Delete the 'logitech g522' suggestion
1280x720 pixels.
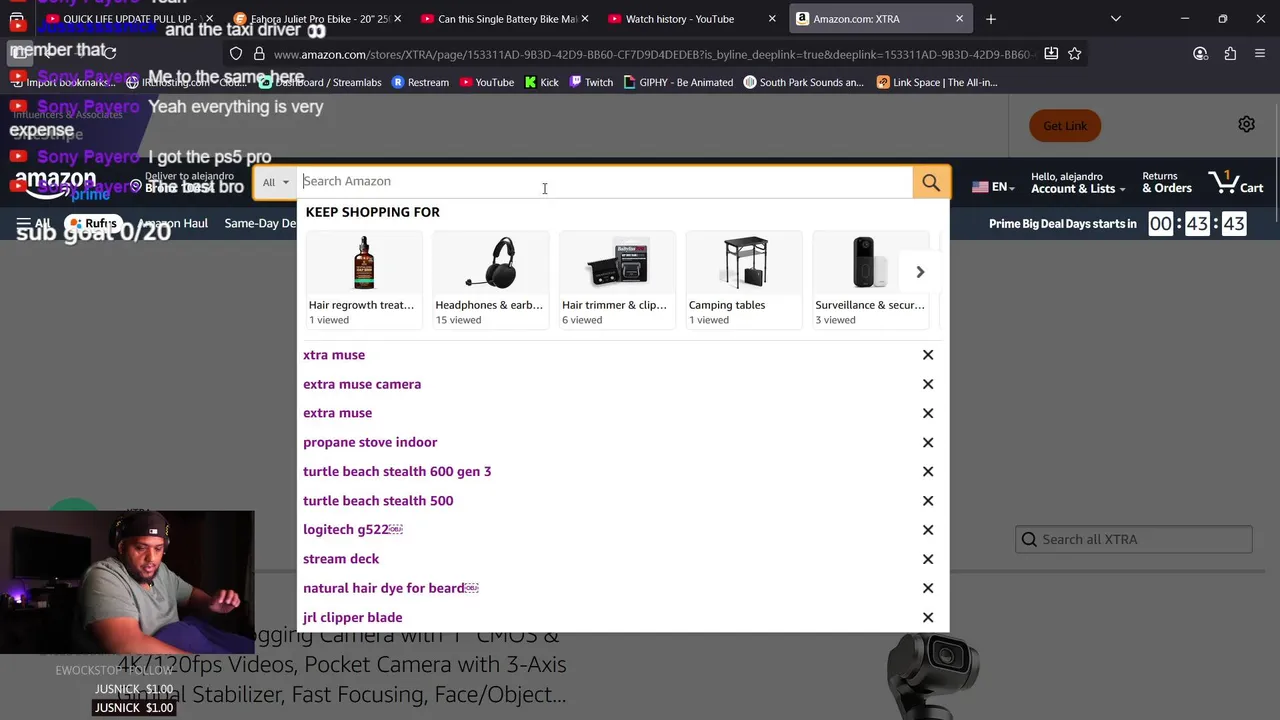928,530
